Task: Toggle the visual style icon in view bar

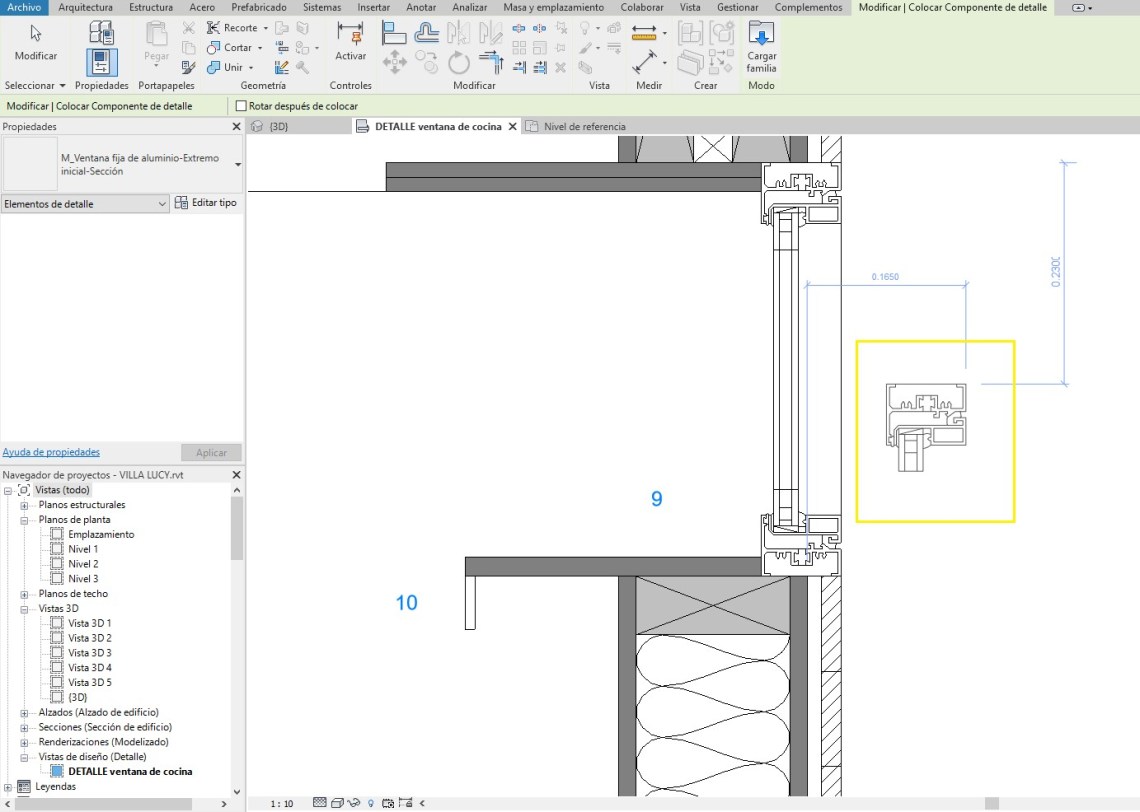Action: [337, 803]
